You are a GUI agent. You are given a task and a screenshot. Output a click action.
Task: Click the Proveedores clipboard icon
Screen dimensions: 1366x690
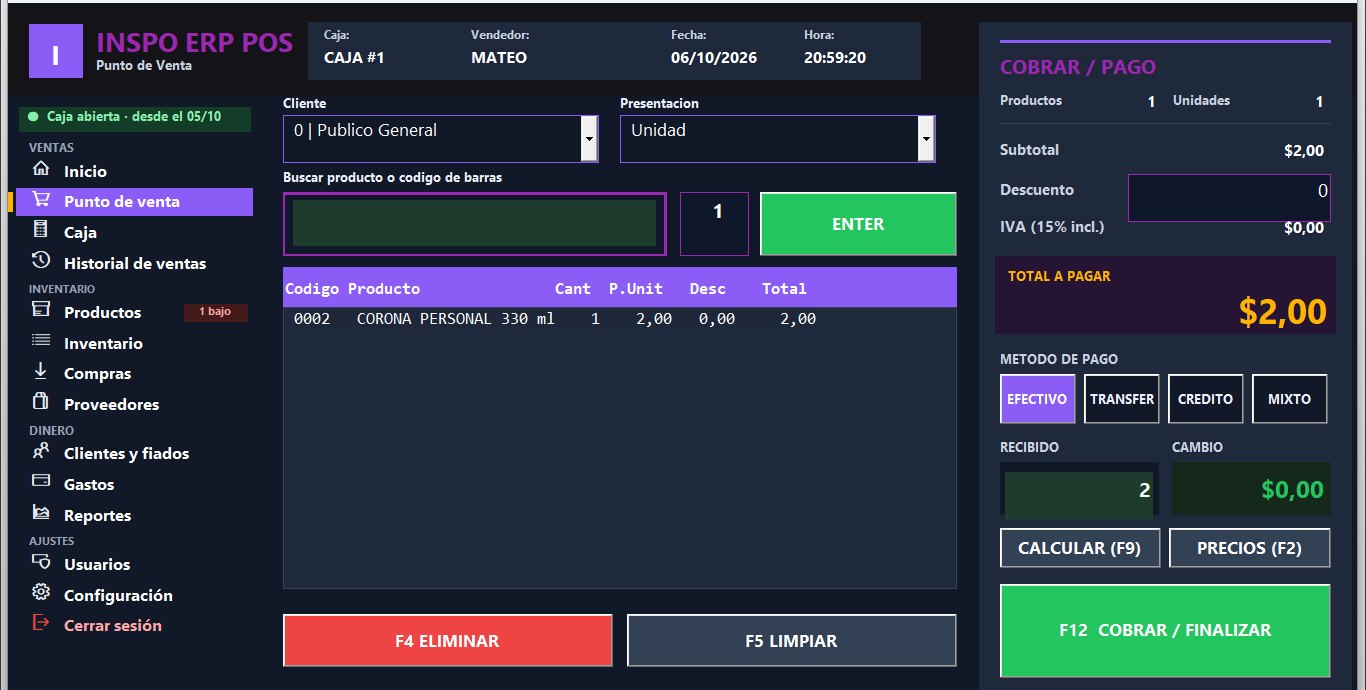41,402
